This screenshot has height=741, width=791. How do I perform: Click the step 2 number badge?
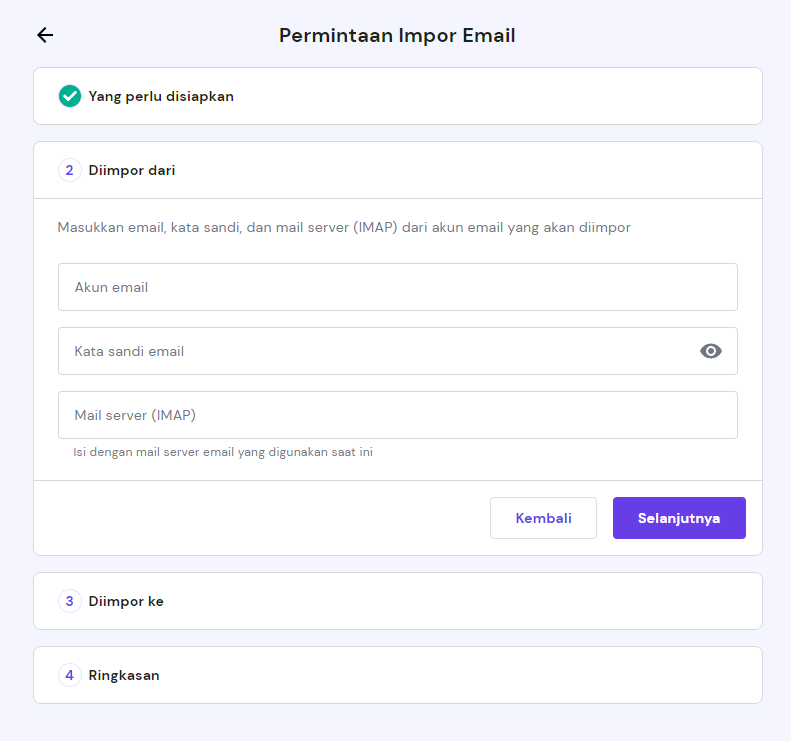[70, 170]
